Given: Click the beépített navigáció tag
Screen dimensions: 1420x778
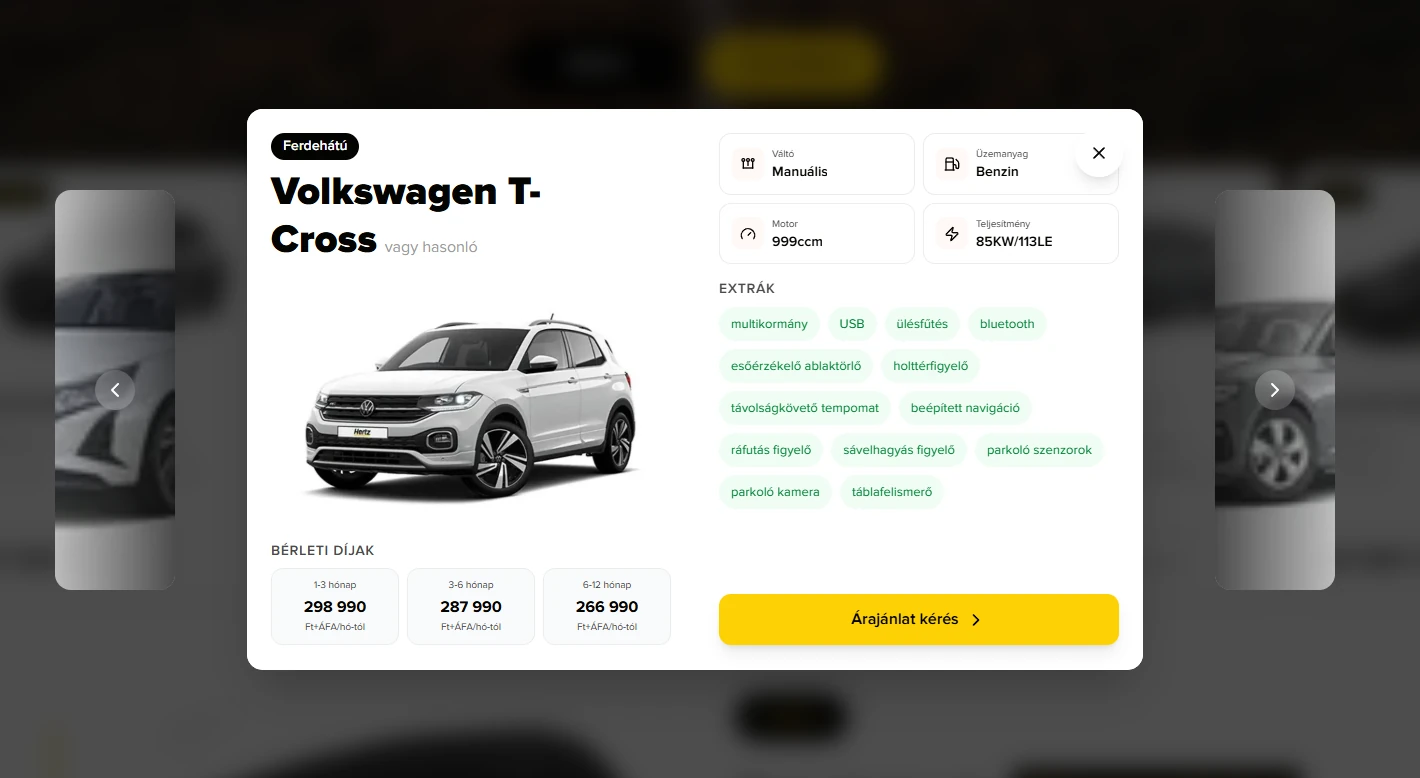Looking at the screenshot, I should click(x=965, y=408).
